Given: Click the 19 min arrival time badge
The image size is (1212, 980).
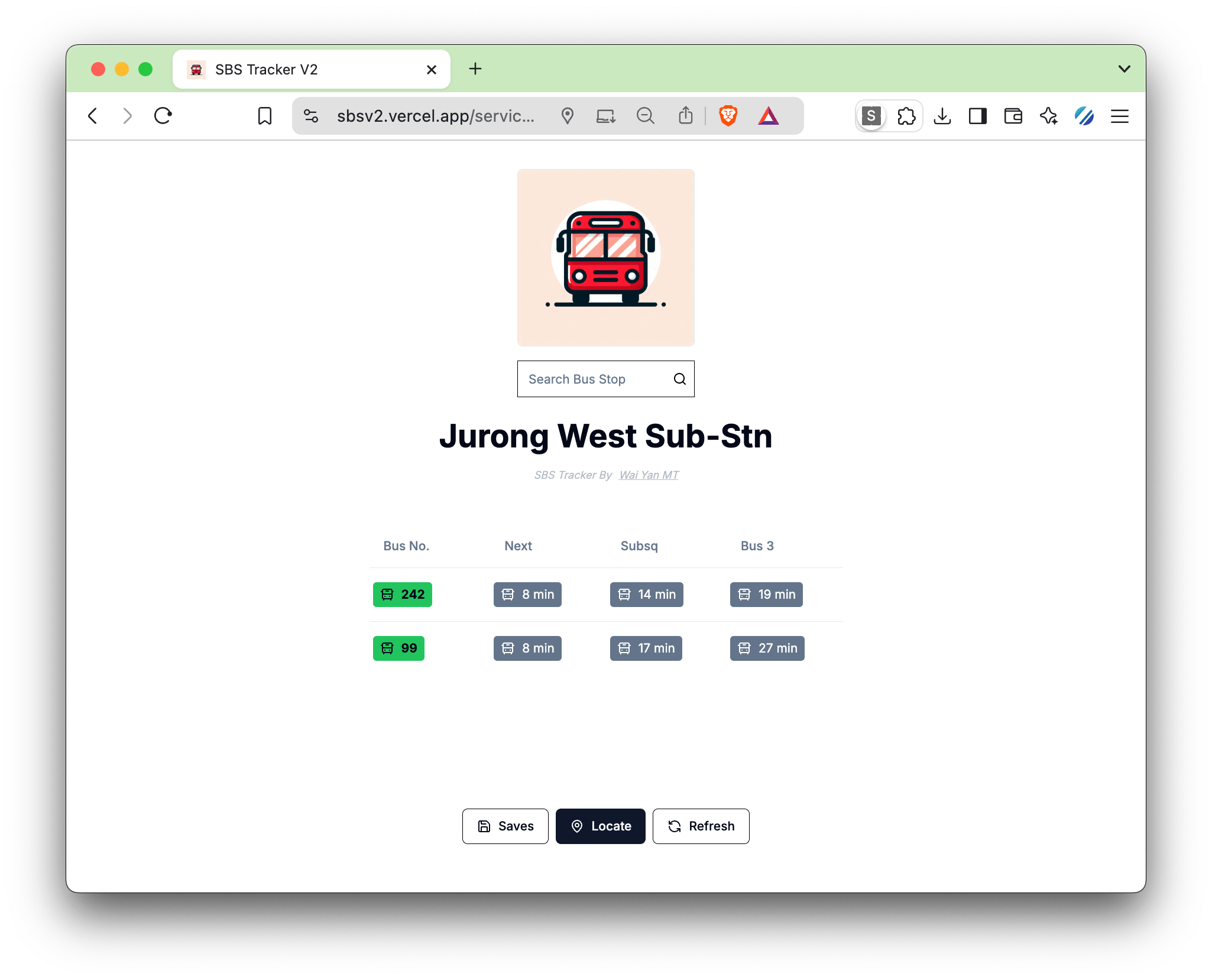Looking at the screenshot, I should click(x=766, y=593).
